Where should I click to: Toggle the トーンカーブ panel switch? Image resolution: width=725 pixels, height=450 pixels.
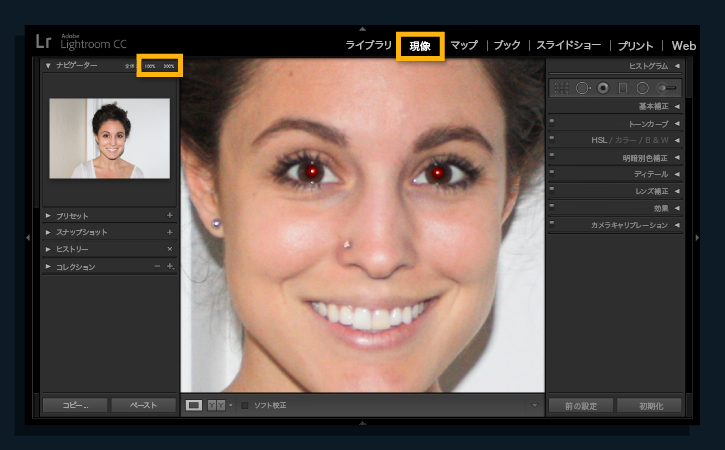click(x=552, y=122)
